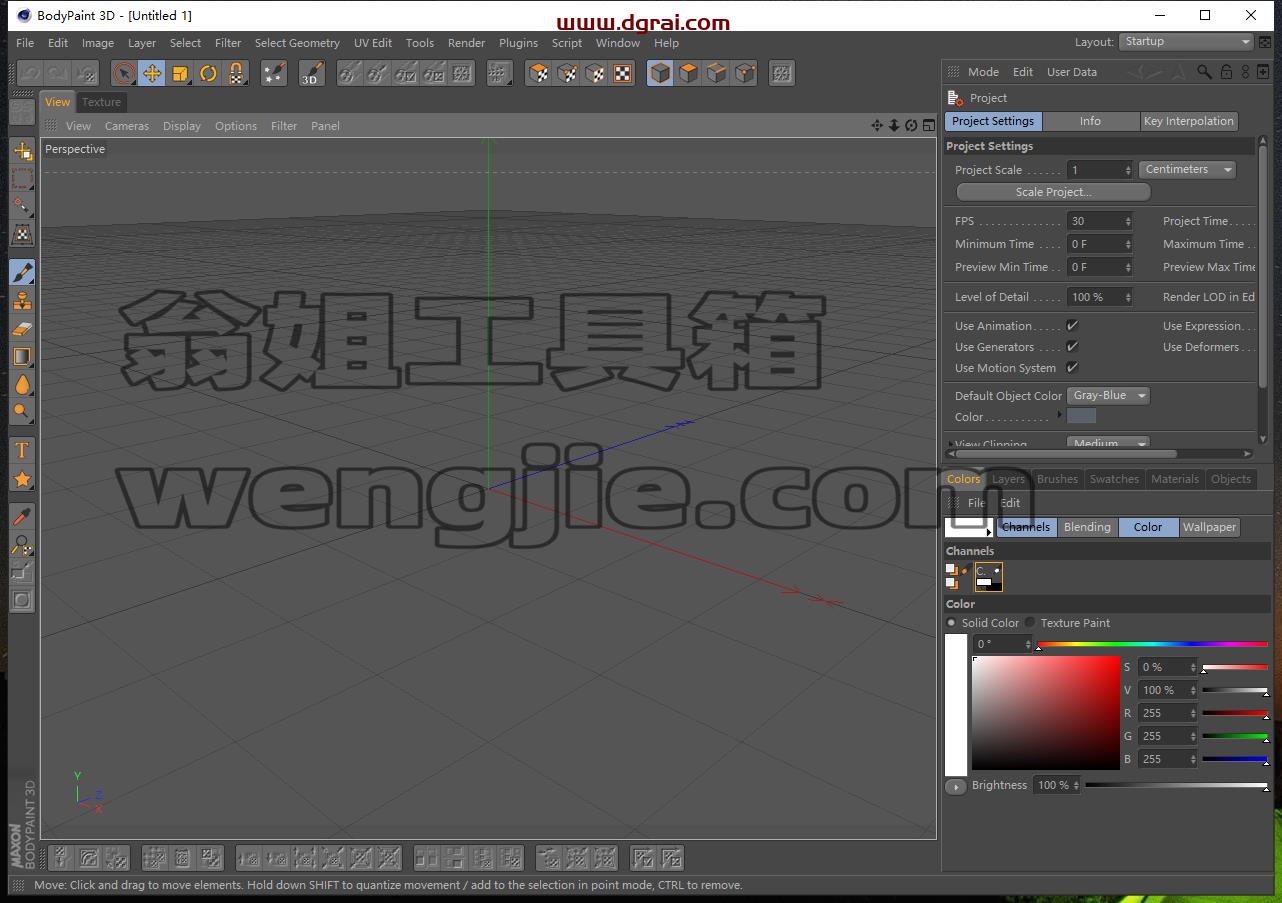Open the Layout Startup dropdown
The width and height of the screenshot is (1282, 903).
click(x=1186, y=41)
